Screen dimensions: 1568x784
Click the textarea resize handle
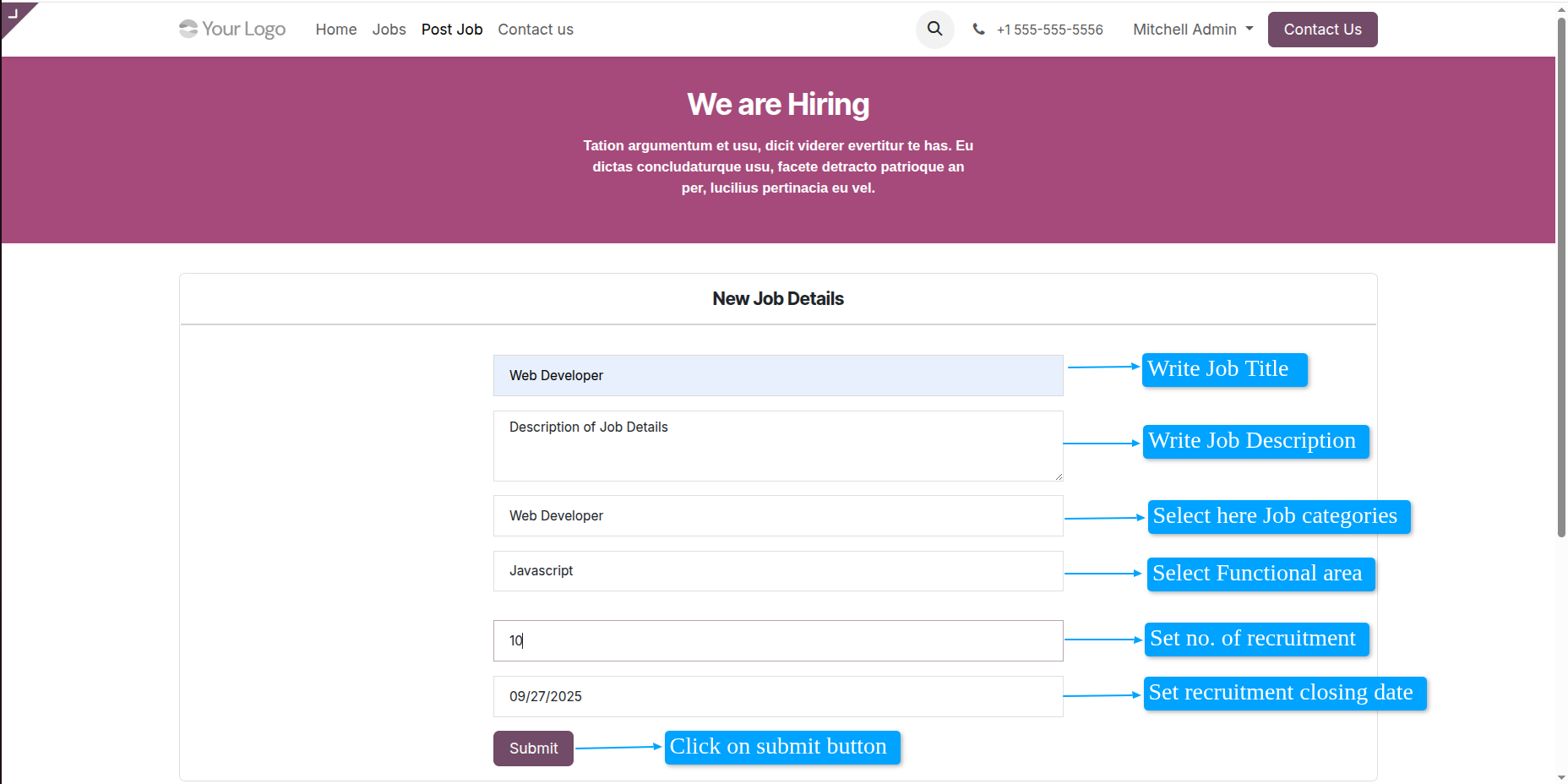pyautogui.click(x=1059, y=479)
